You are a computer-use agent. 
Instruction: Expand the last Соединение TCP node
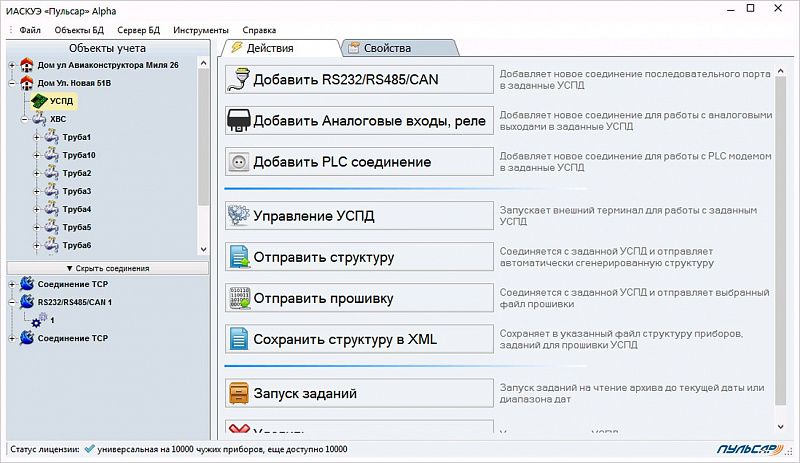(12, 338)
